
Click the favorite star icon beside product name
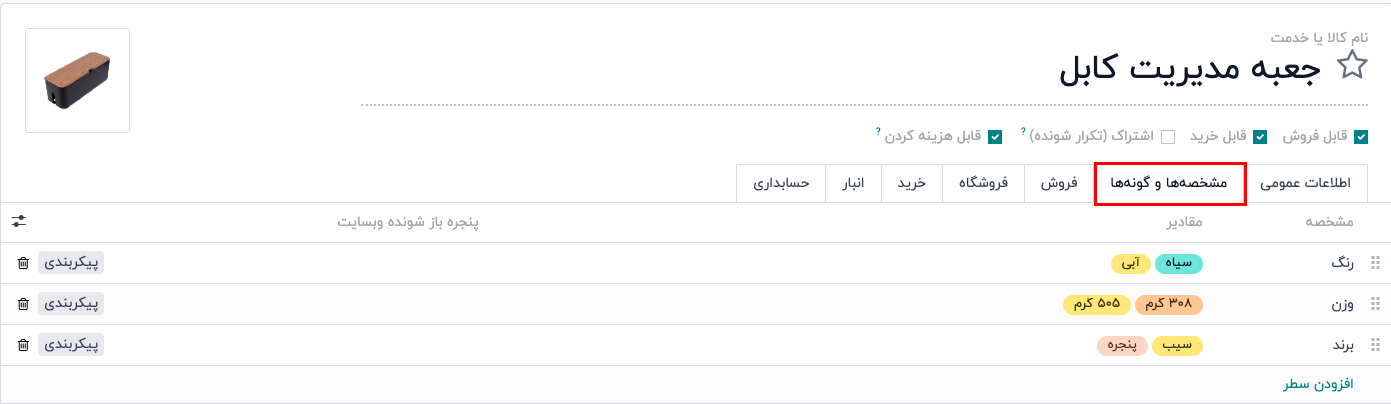(1352, 67)
